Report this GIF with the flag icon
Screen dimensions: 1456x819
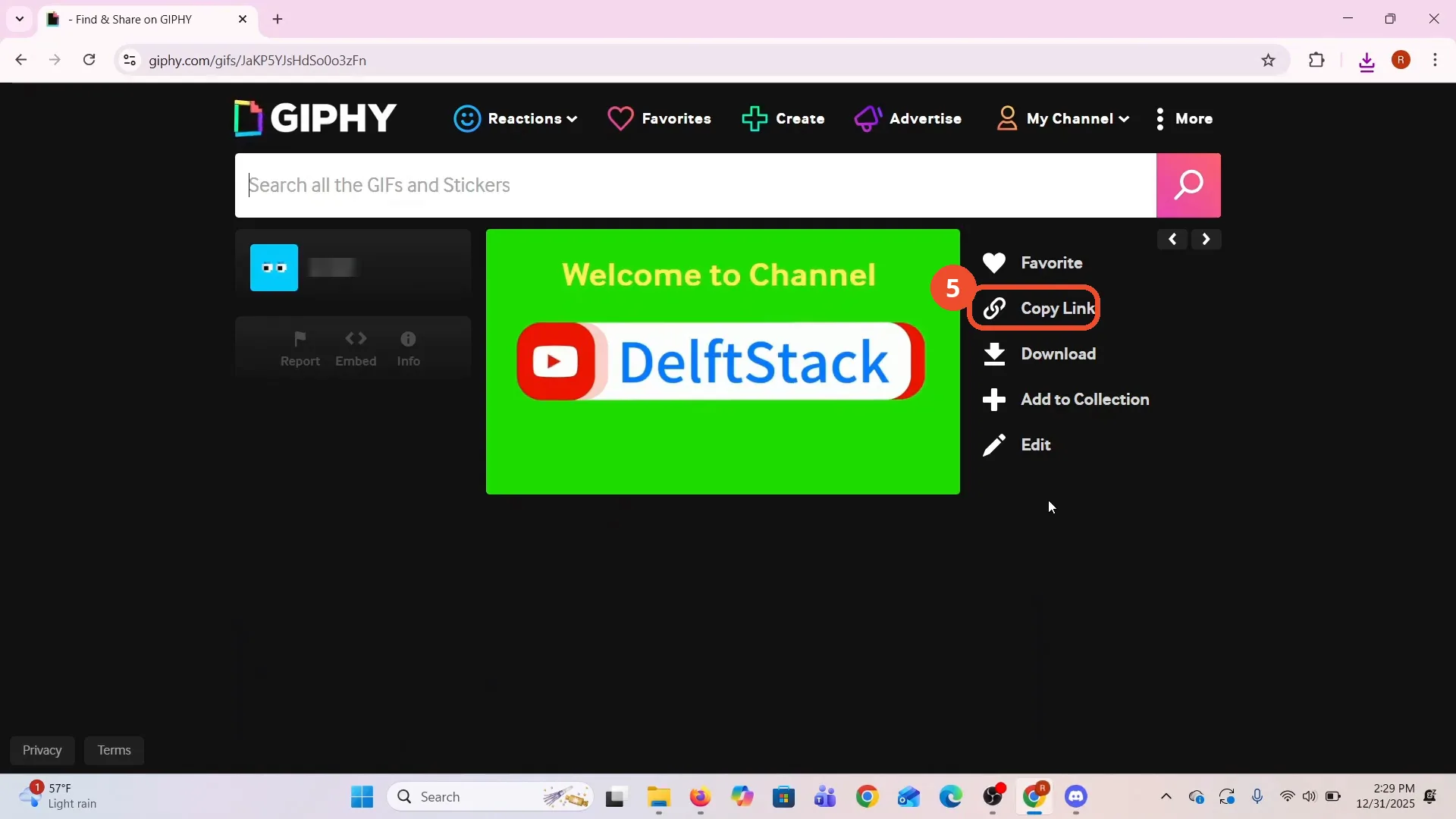click(300, 349)
